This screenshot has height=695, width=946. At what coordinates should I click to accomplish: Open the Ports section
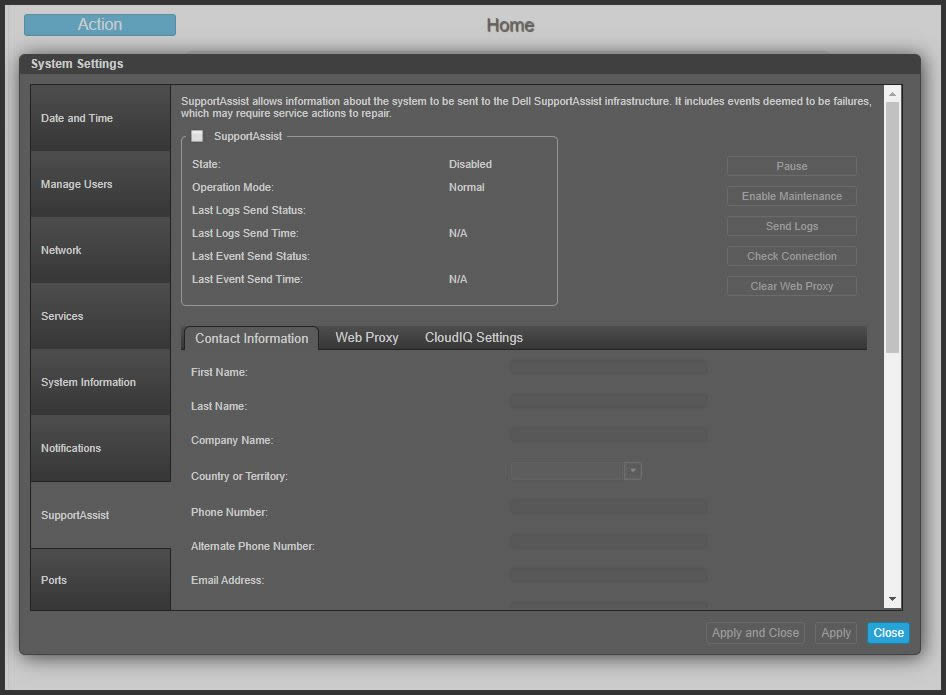pyautogui.click(x=100, y=580)
